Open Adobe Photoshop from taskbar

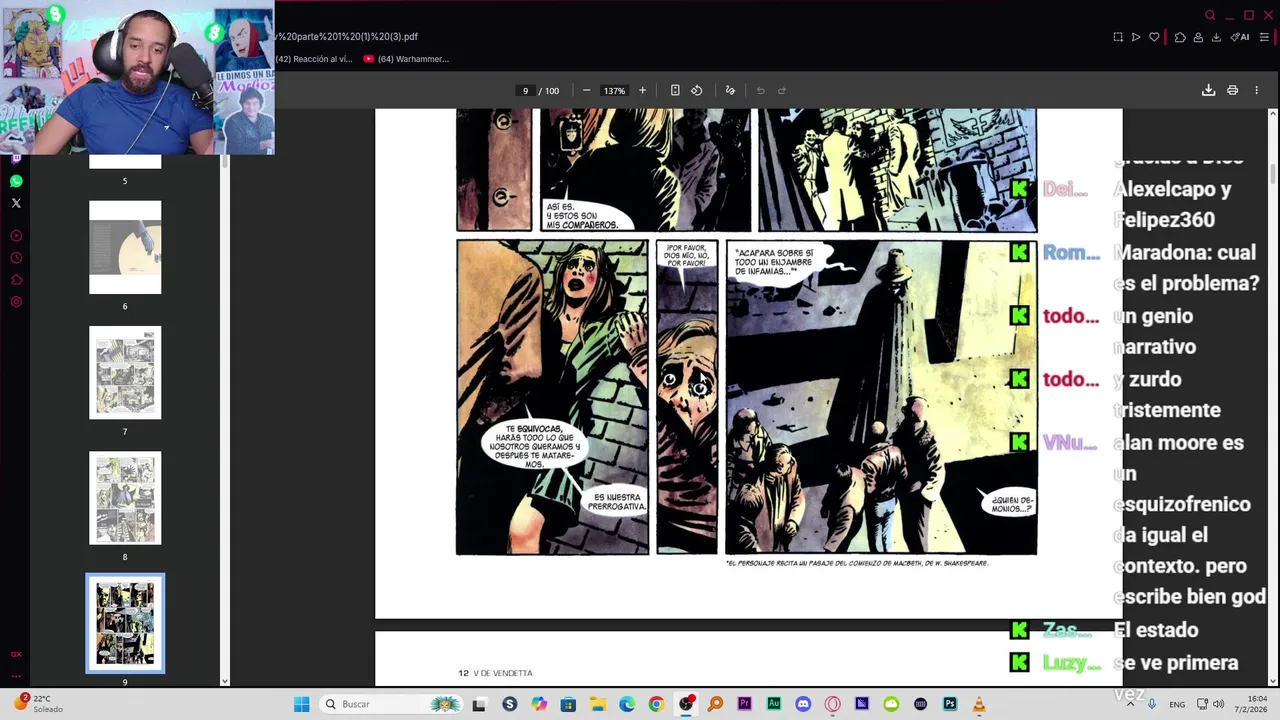point(949,704)
